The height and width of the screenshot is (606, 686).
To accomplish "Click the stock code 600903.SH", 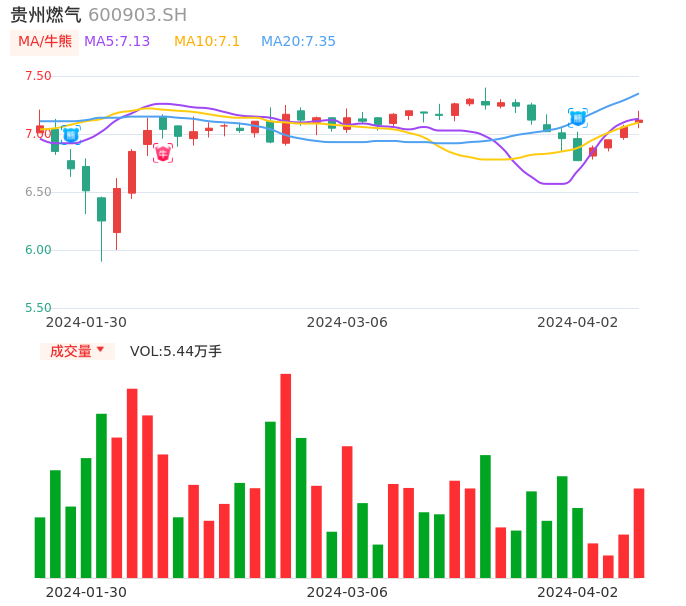I will coord(137,15).
